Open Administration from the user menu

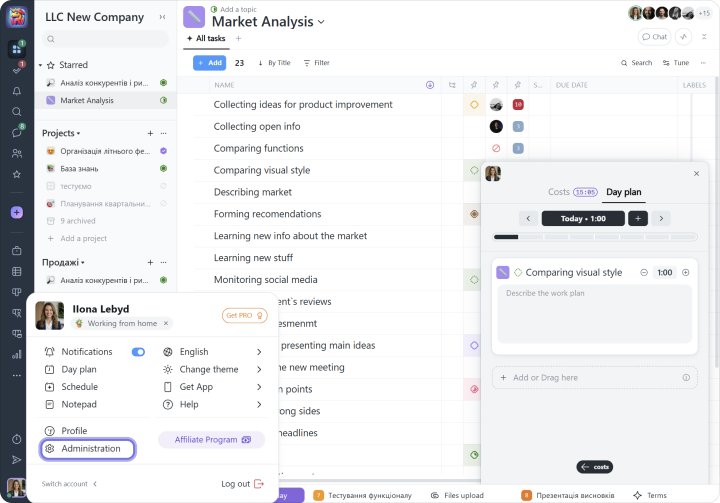tap(90, 449)
